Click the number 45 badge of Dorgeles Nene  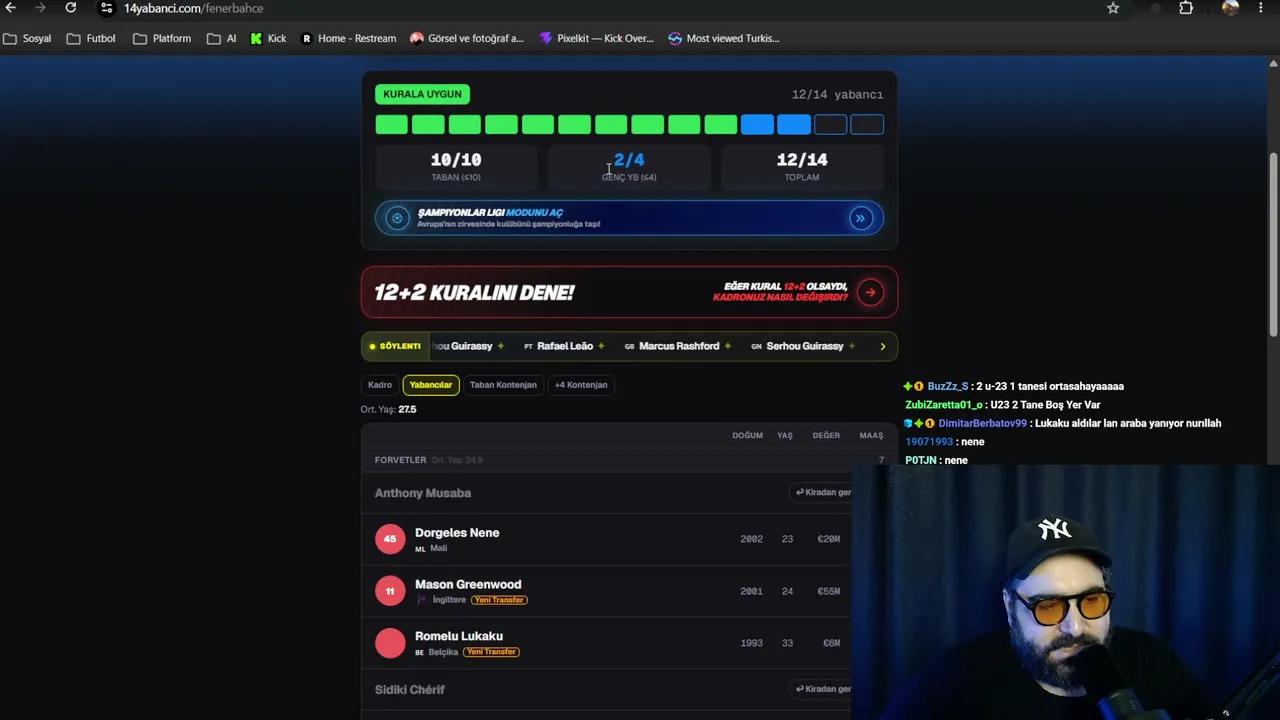[x=390, y=539]
